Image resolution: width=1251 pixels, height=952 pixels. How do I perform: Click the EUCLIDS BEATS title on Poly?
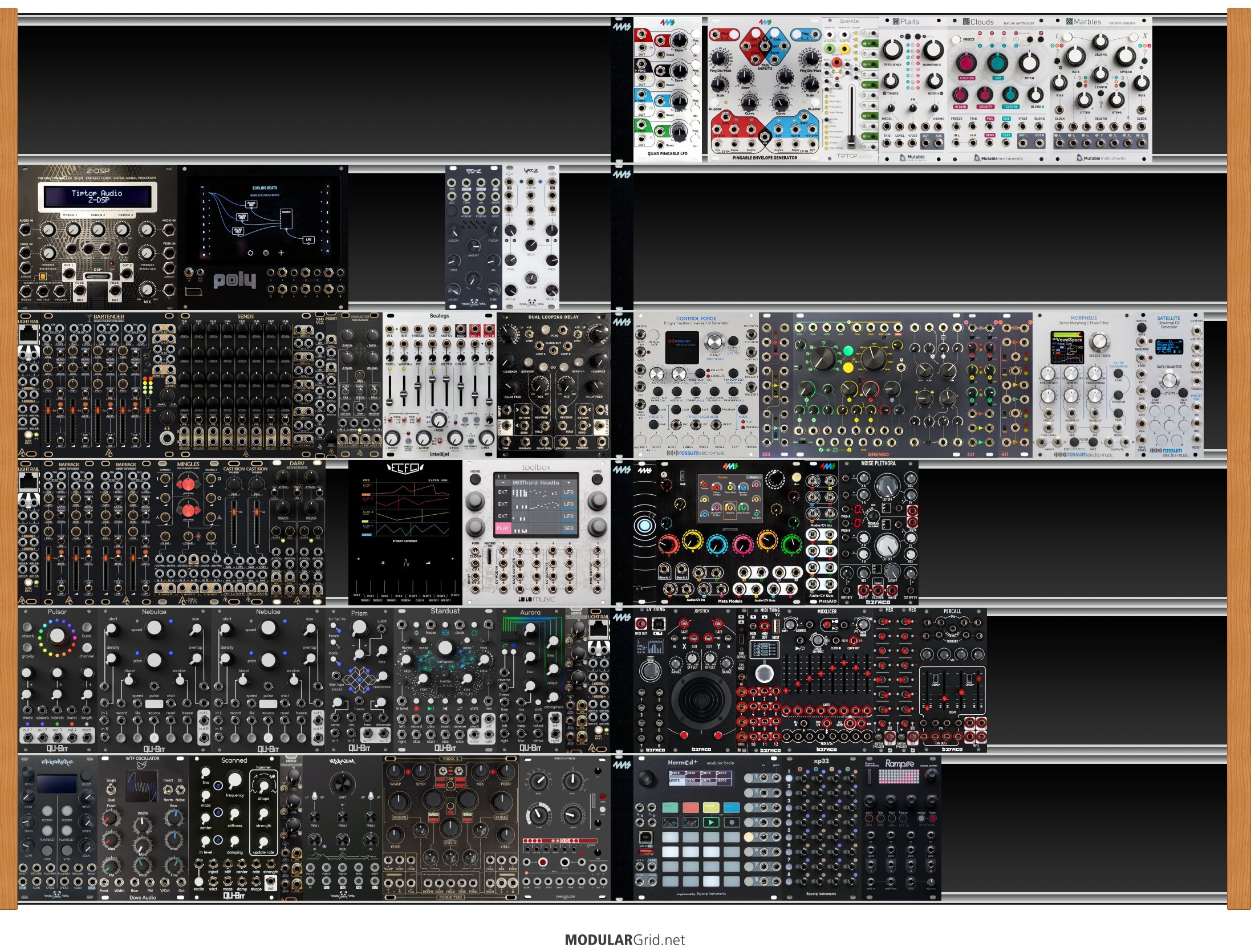pyautogui.click(x=265, y=188)
